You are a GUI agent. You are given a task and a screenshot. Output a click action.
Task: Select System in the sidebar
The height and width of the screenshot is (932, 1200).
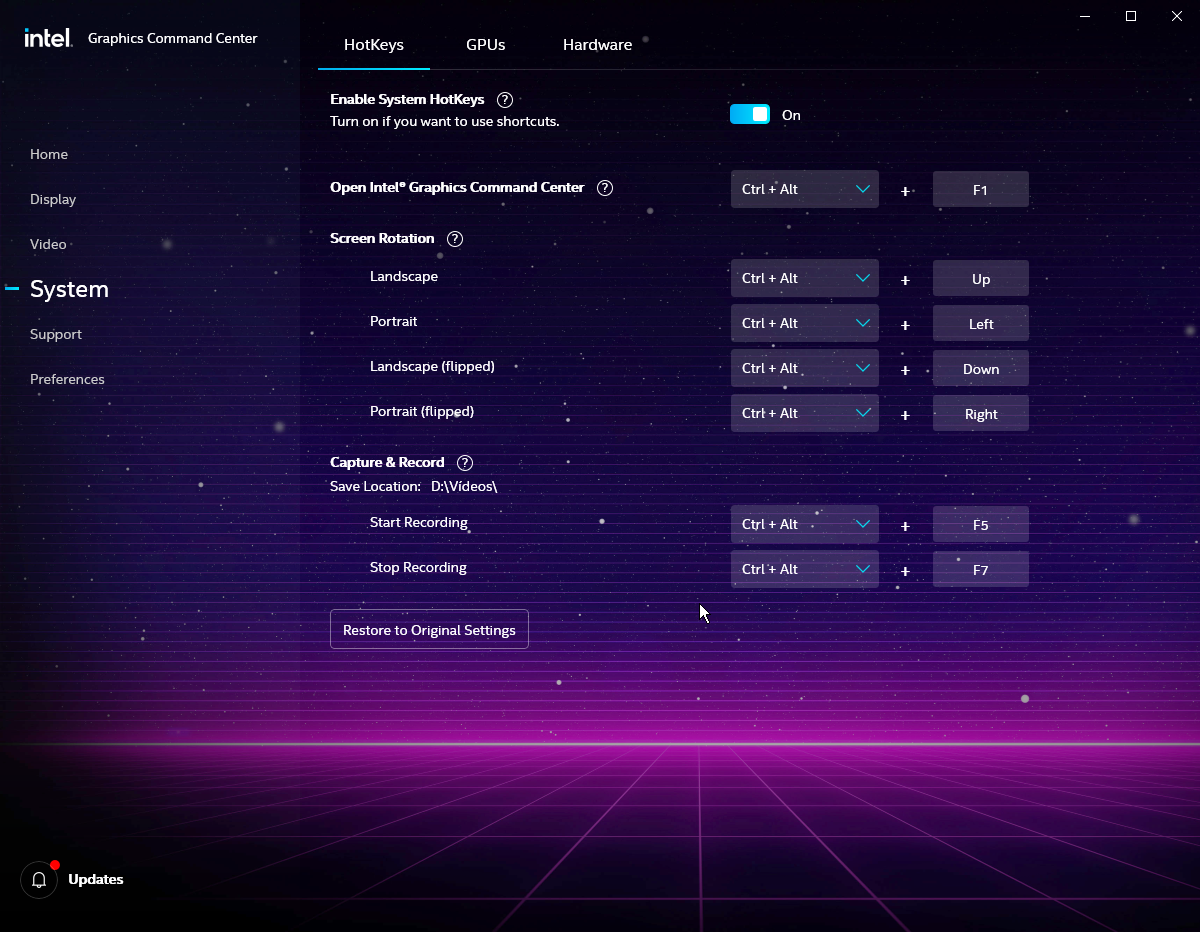pyautogui.click(x=69, y=289)
